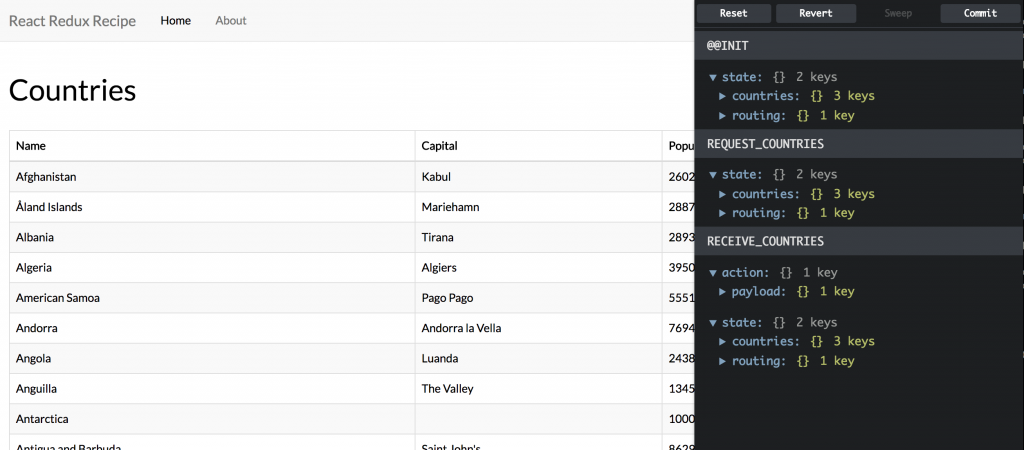The width and height of the screenshot is (1024, 450).
Task: Expand countries node under @@INIT state
Action: (x=723, y=96)
